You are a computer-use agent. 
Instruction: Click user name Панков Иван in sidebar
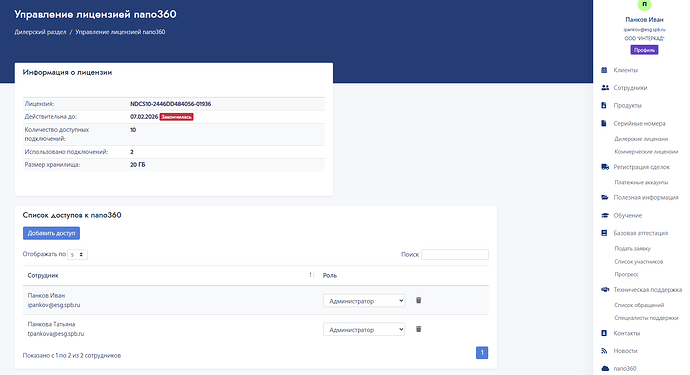(644, 19)
